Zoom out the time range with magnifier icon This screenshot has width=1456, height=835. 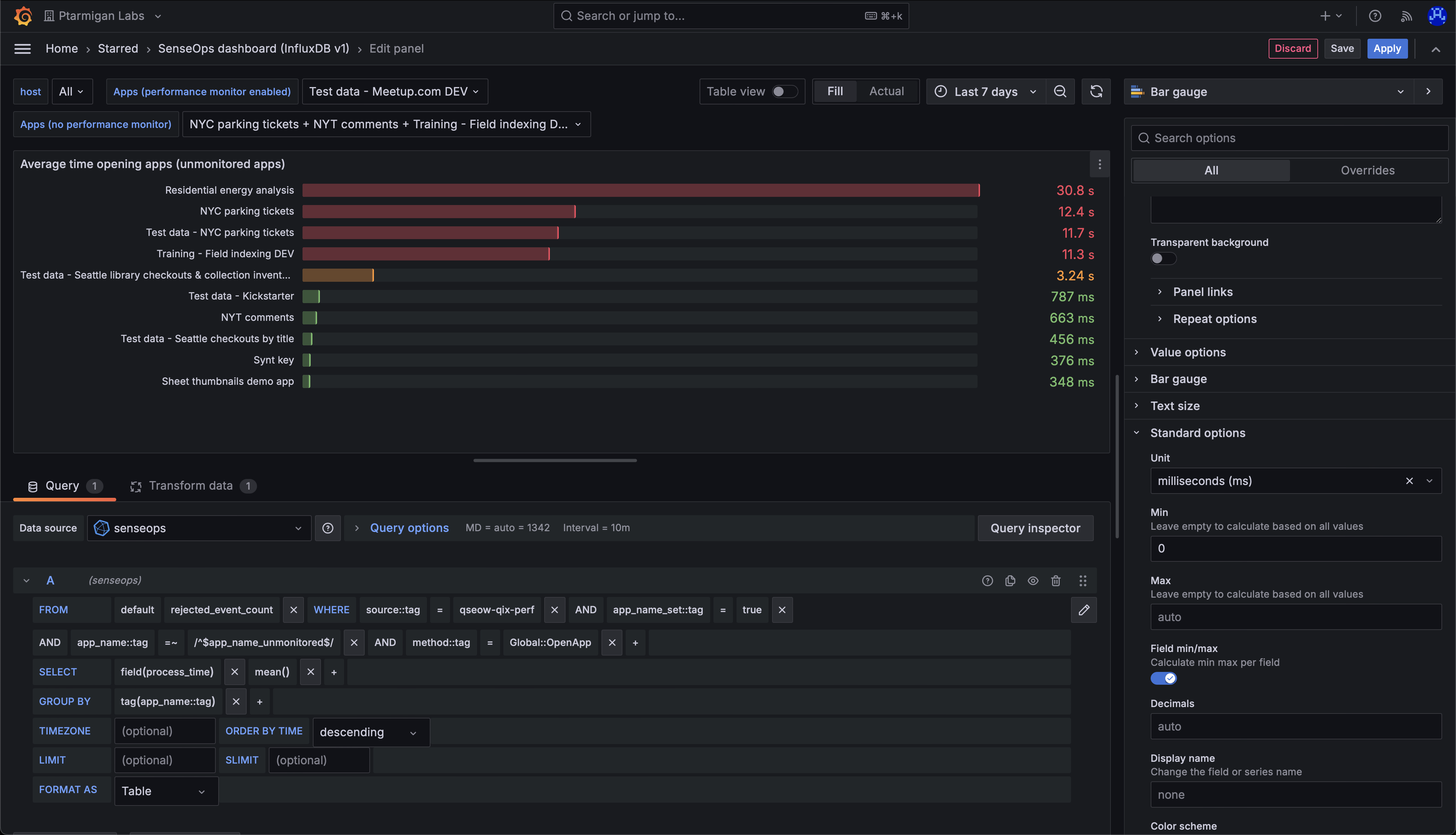1060,91
